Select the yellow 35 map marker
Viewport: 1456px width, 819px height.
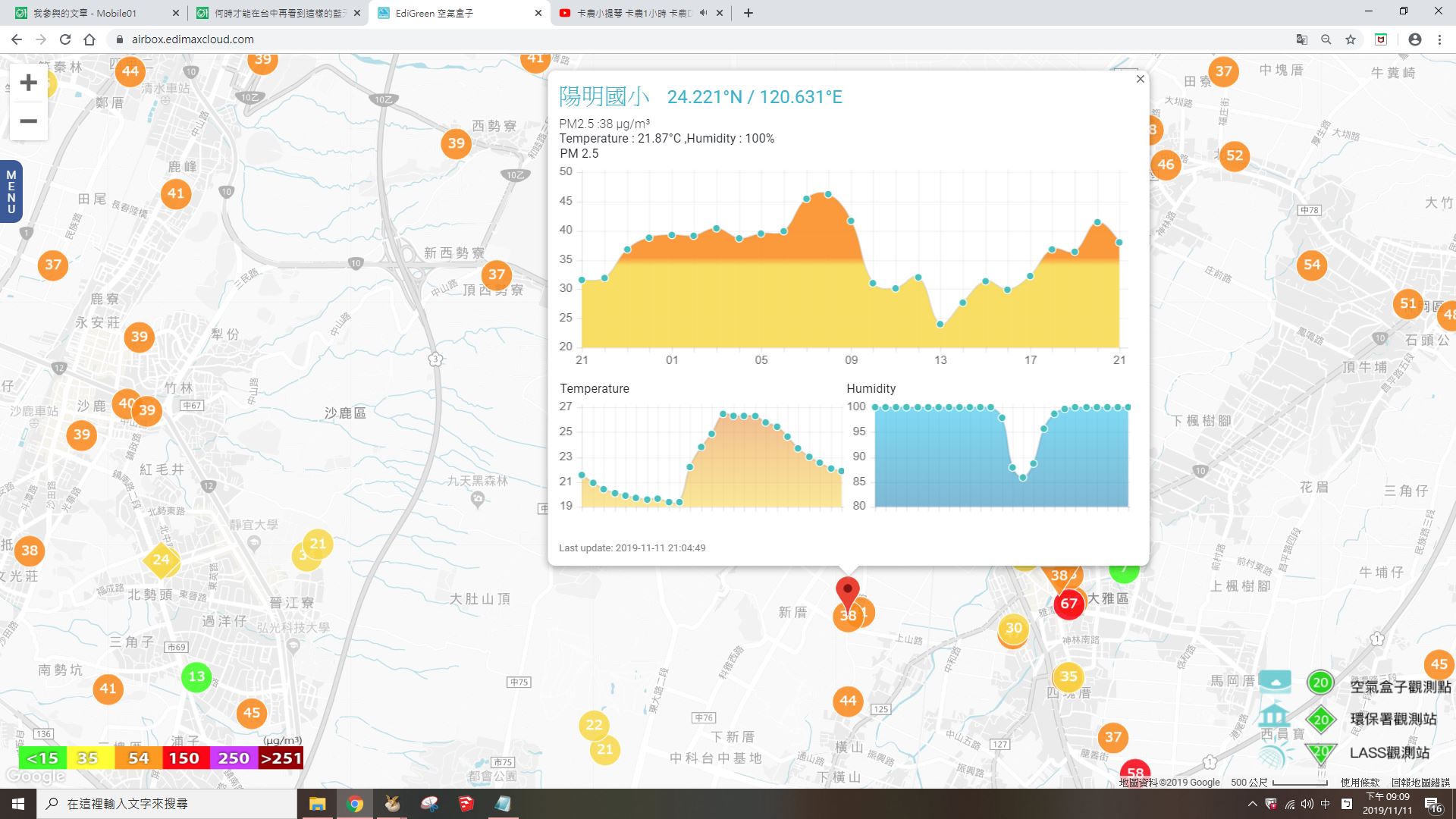pos(1068,676)
